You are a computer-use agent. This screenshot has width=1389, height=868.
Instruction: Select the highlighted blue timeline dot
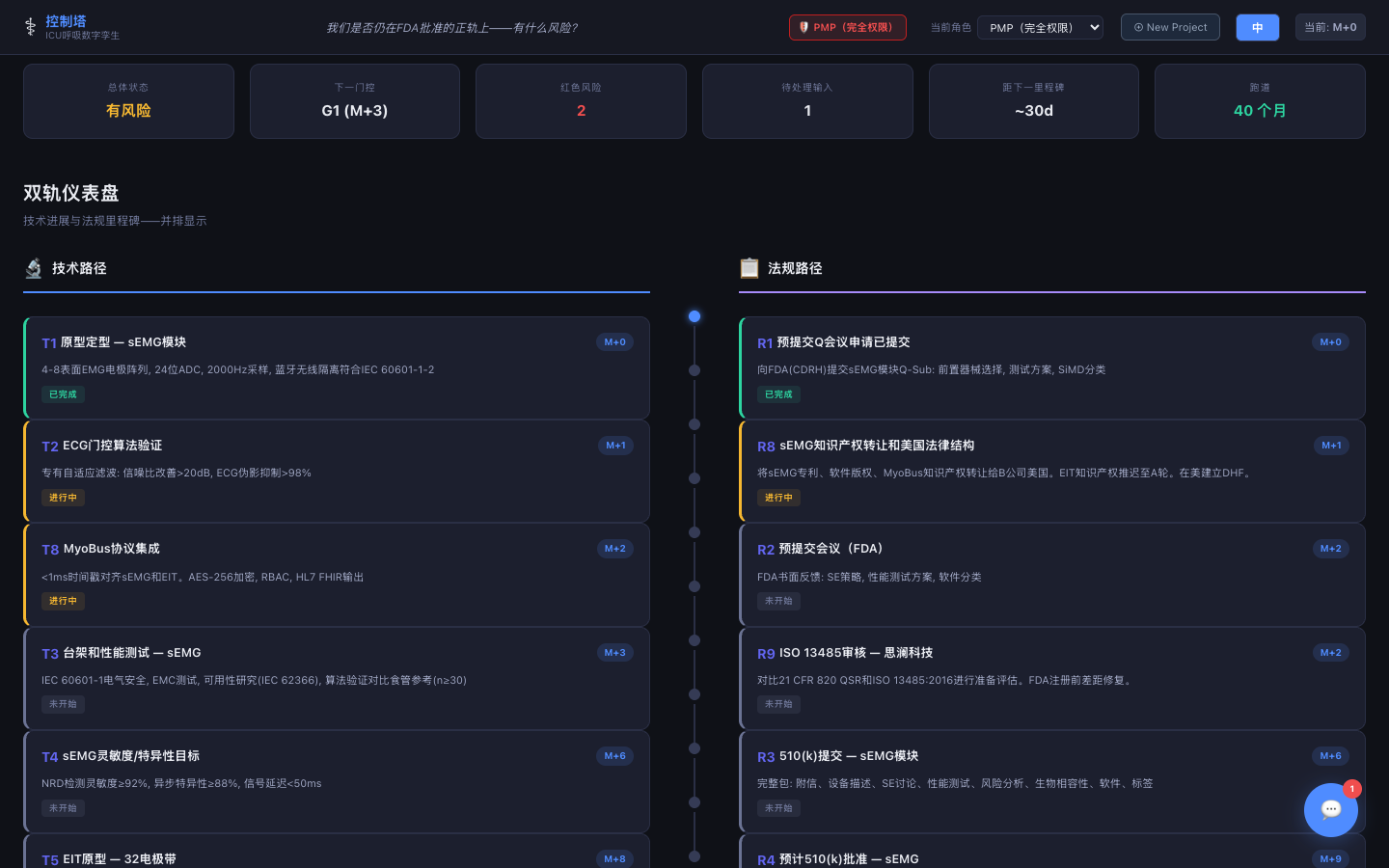click(x=694, y=316)
